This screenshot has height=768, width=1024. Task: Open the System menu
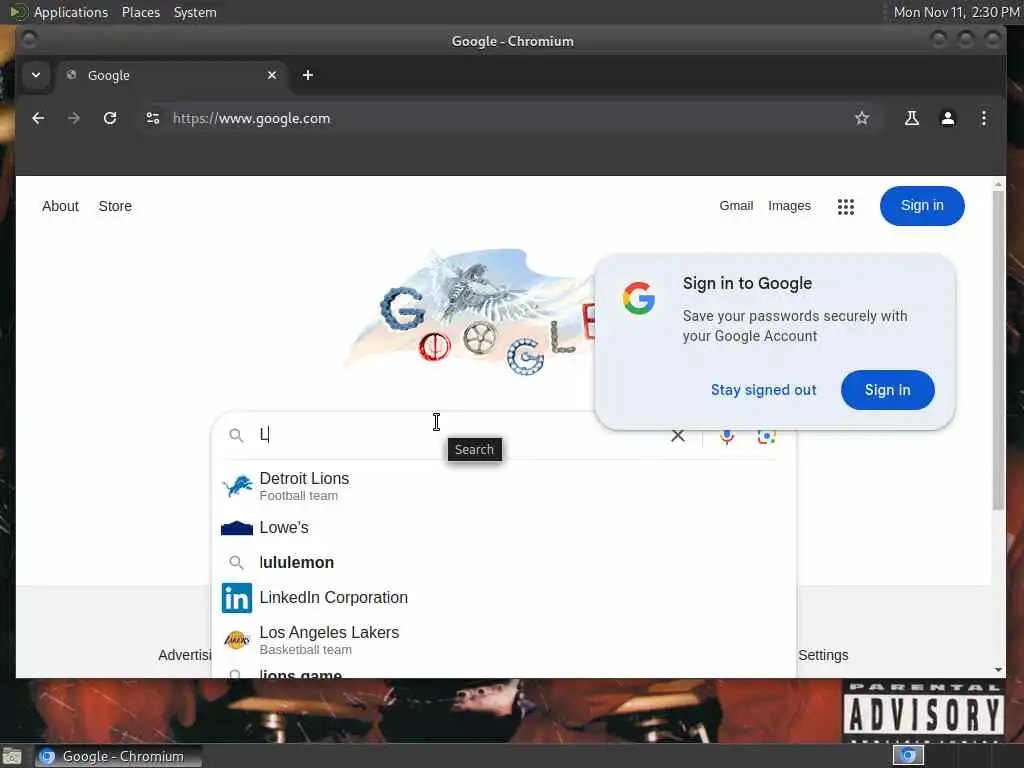[195, 12]
